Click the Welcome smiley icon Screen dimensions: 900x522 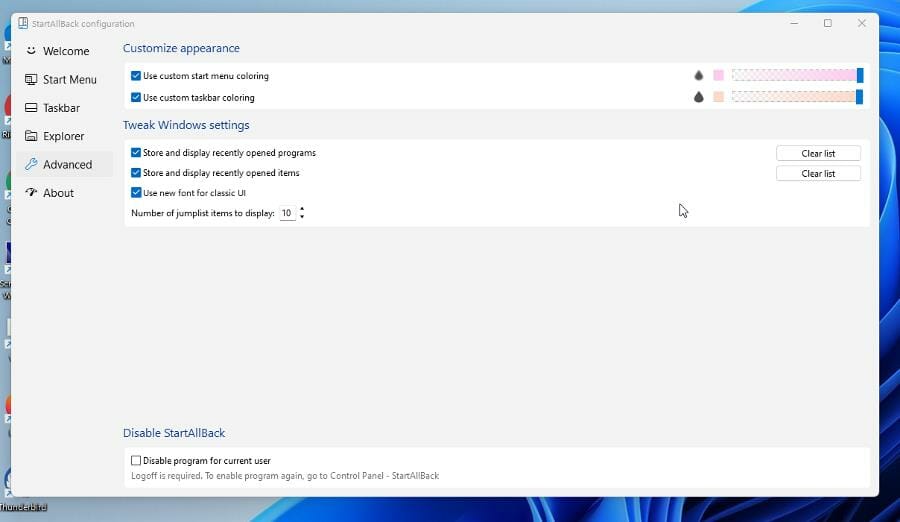[x=31, y=51]
